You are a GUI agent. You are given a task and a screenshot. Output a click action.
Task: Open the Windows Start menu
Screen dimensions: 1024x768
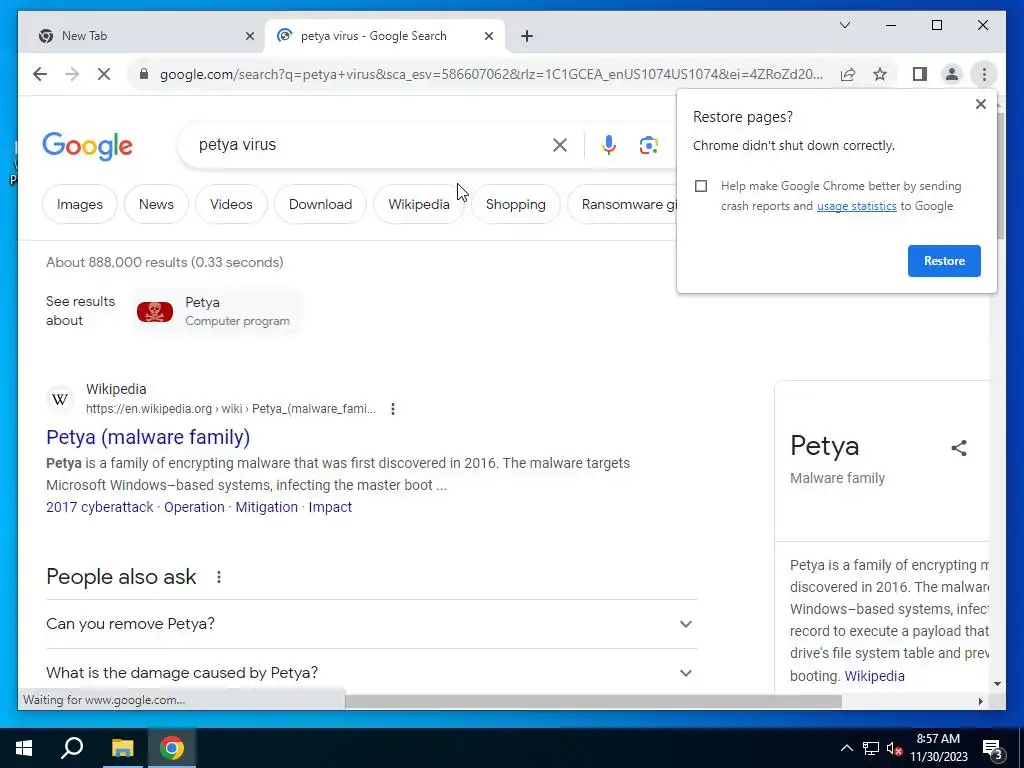(x=24, y=748)
